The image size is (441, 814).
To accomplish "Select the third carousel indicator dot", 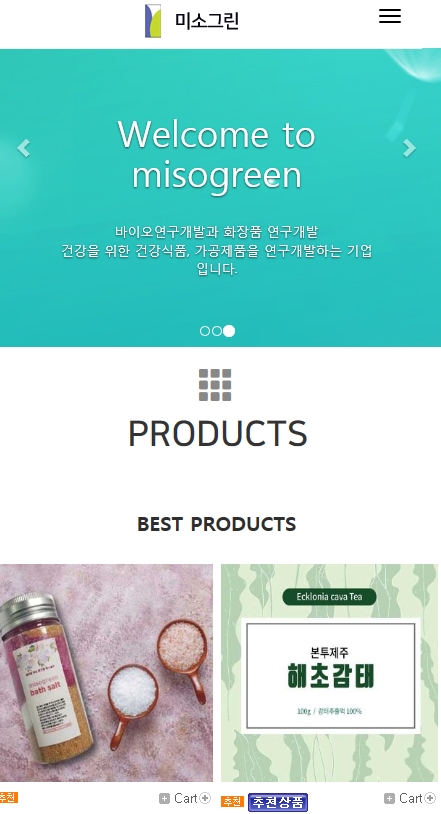I will [229, 331].
